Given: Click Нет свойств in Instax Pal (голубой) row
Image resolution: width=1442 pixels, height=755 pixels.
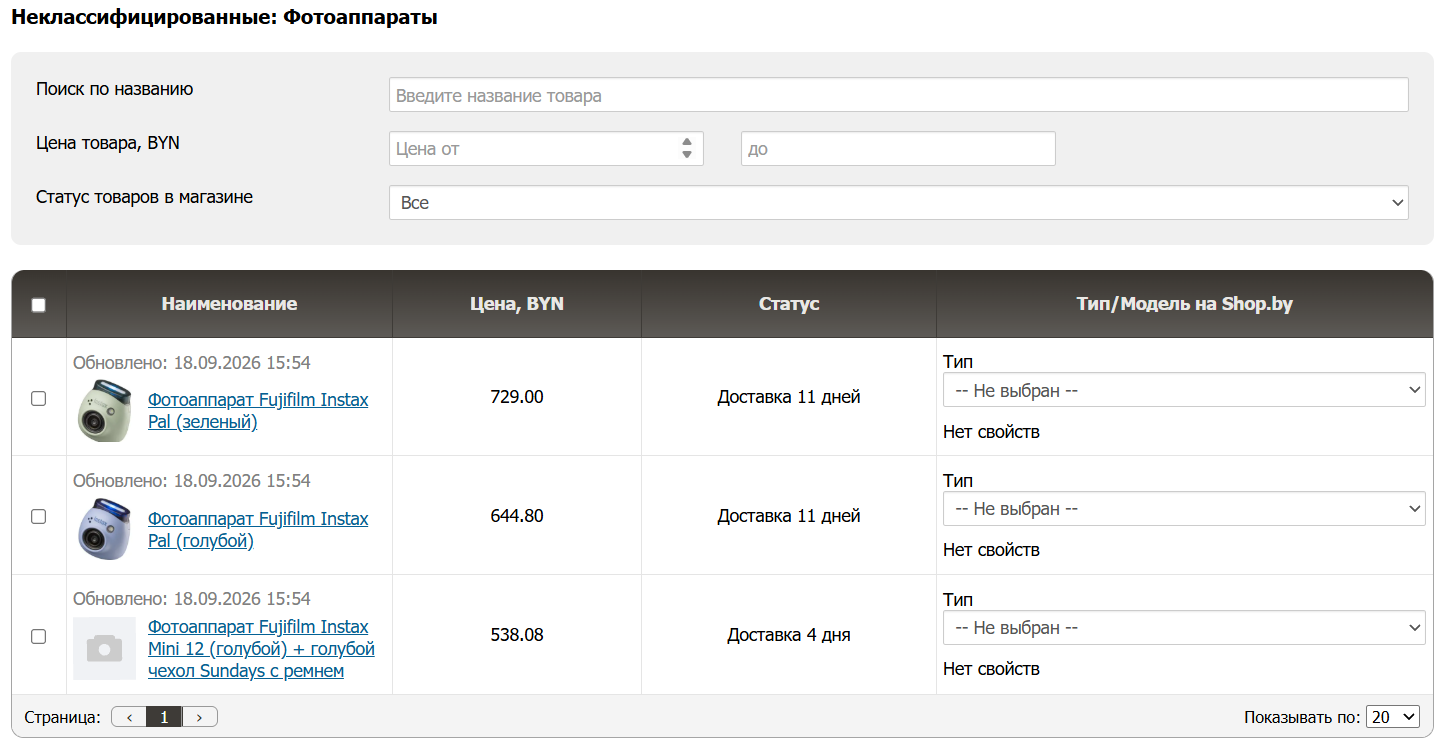Looking at the screenshot, I should (x=991, y=550).
